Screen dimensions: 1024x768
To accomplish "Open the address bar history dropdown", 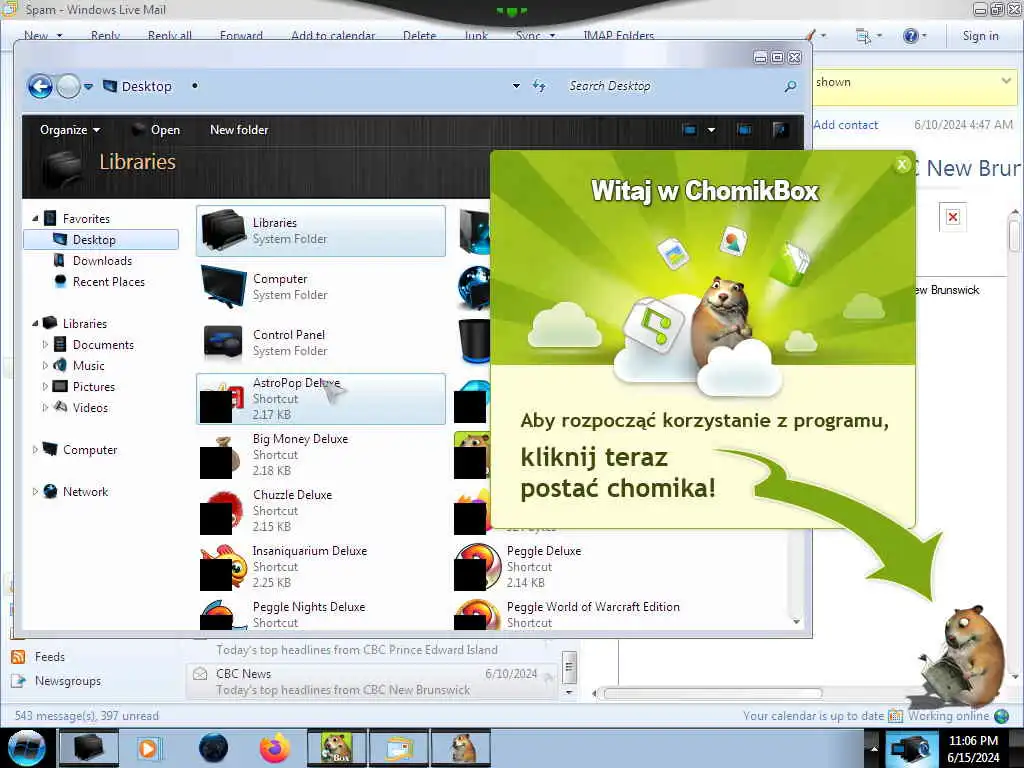I will point(516,86).
